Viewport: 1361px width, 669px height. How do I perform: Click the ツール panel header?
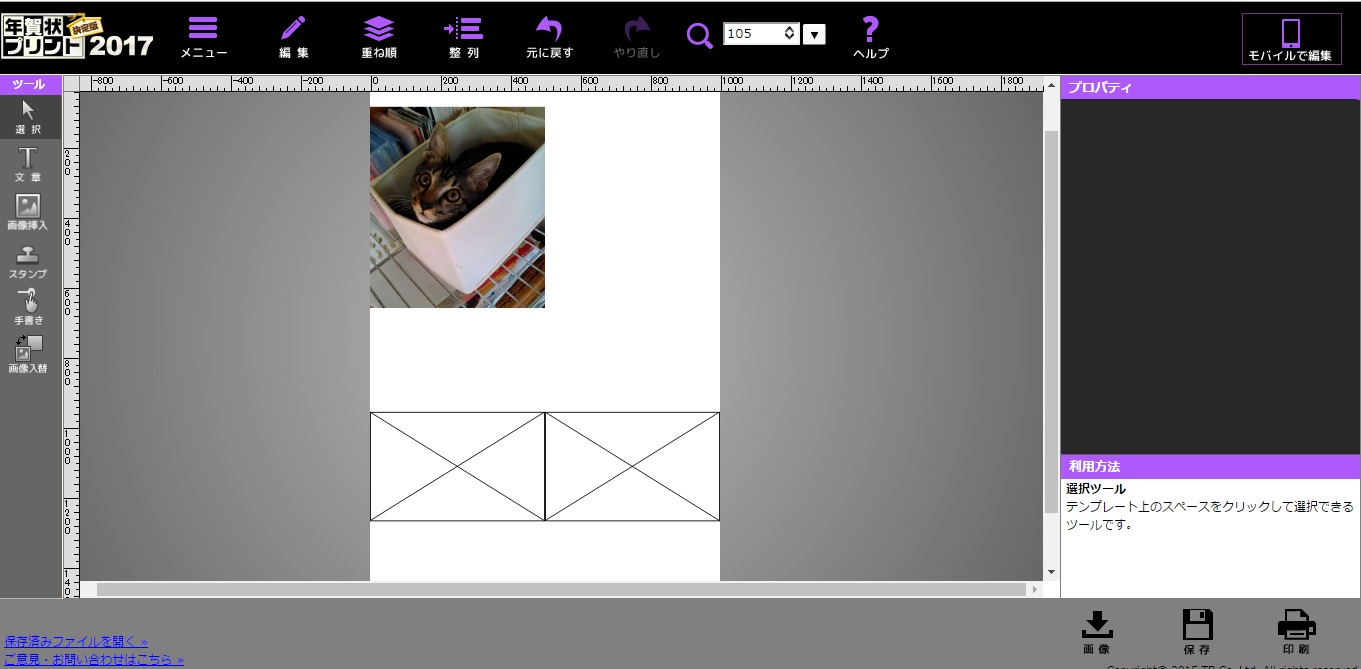(x=30, y=84)
